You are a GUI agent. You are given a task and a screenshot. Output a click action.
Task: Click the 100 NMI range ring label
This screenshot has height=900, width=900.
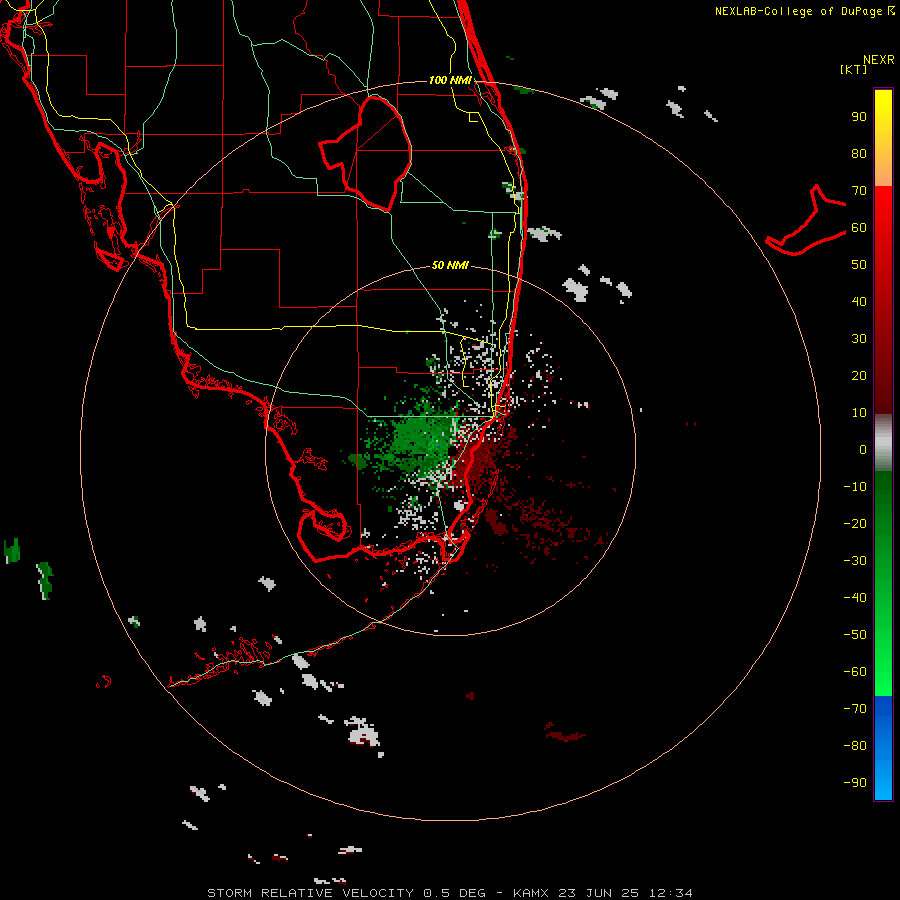[x=450, y=80]
